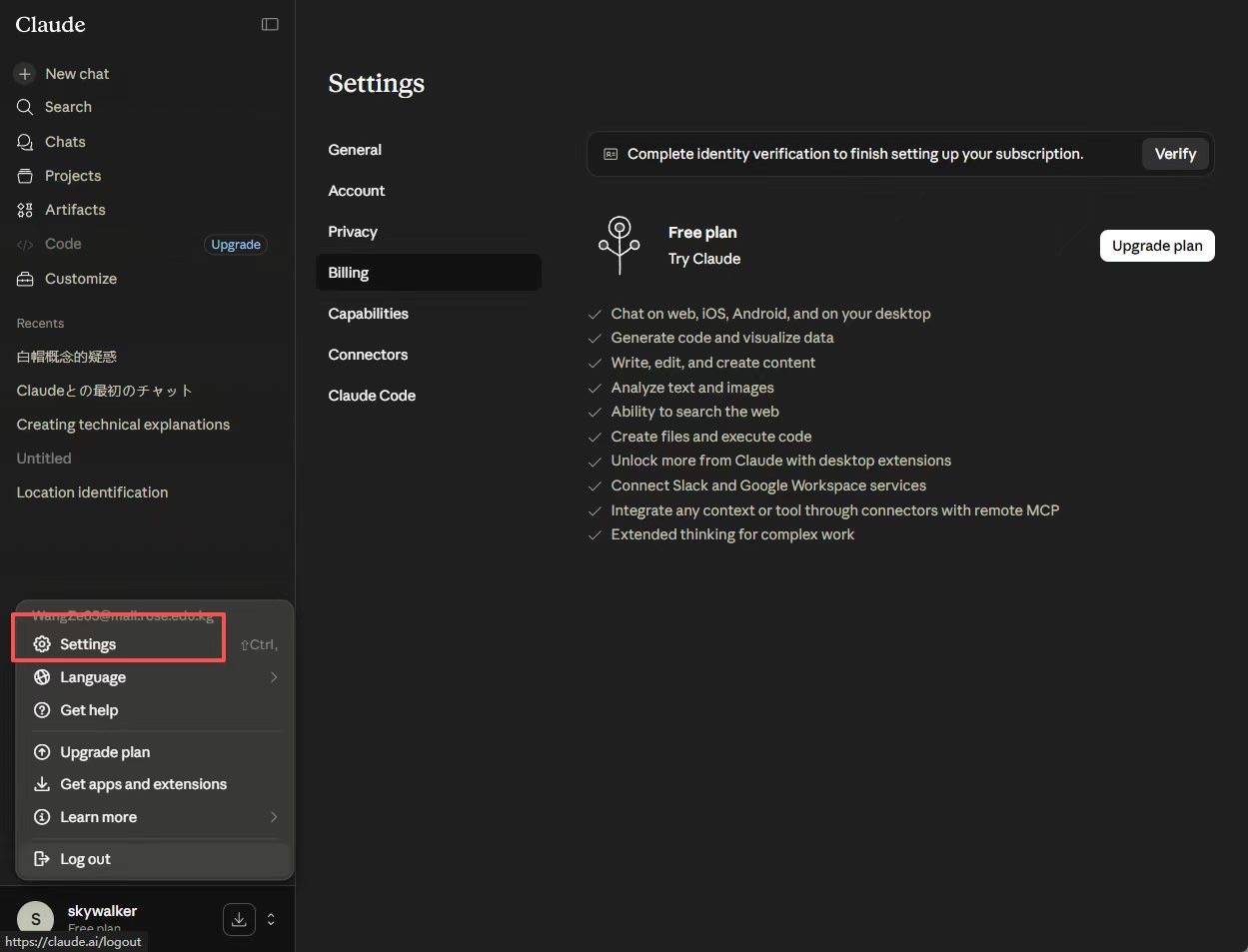Expand the Language submenu chevron
Viewport: 1248px width, 952px height.
273,677
